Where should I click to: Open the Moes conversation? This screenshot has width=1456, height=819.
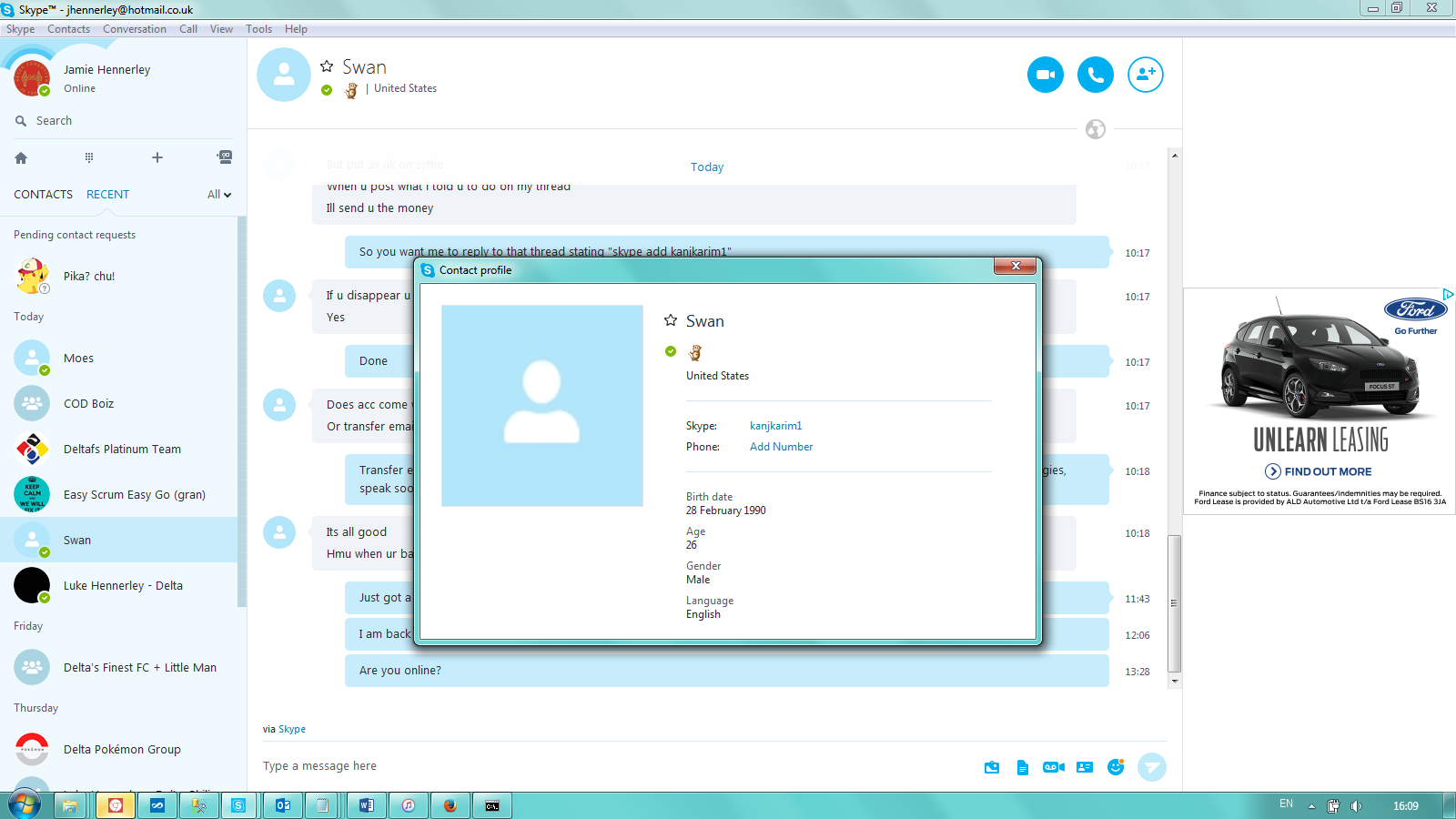click(x=118, y=358)
